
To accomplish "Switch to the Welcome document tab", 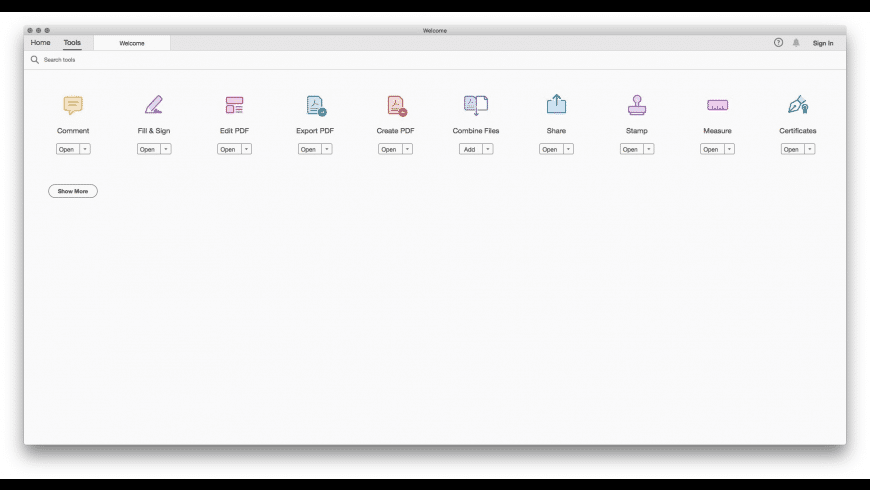I will coord(132,43).
